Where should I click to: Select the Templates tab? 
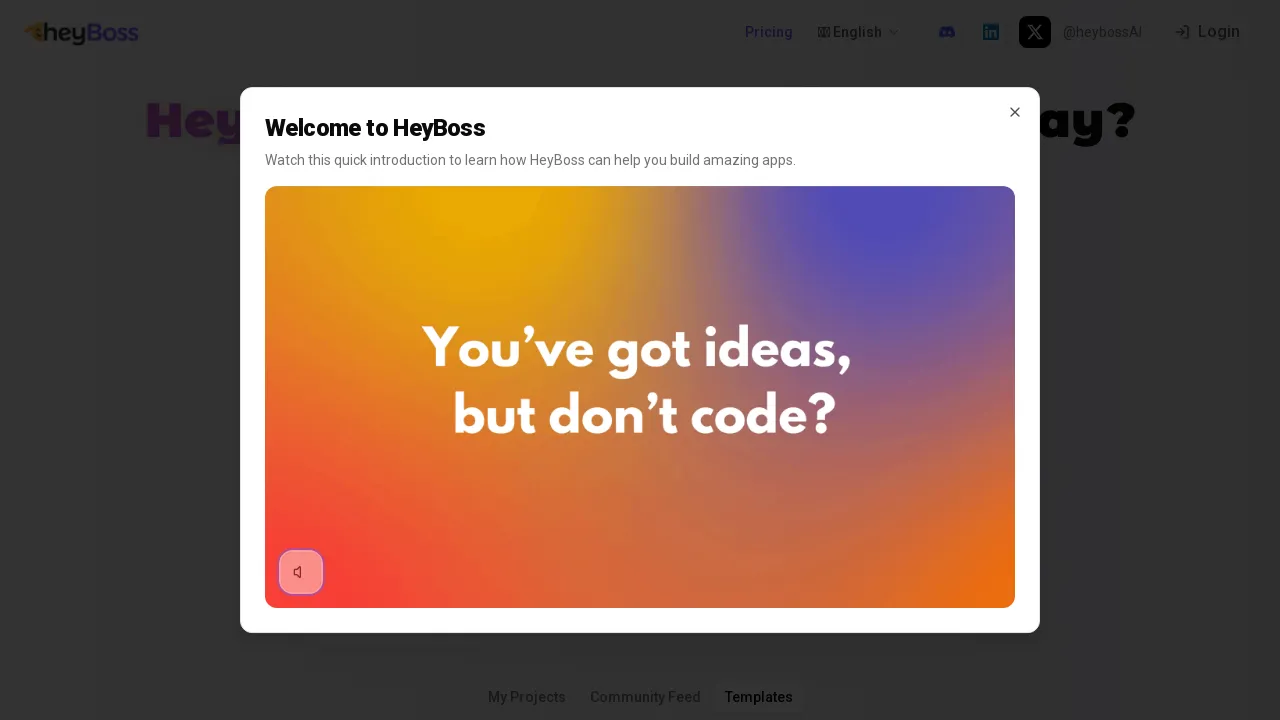point(759,697)
